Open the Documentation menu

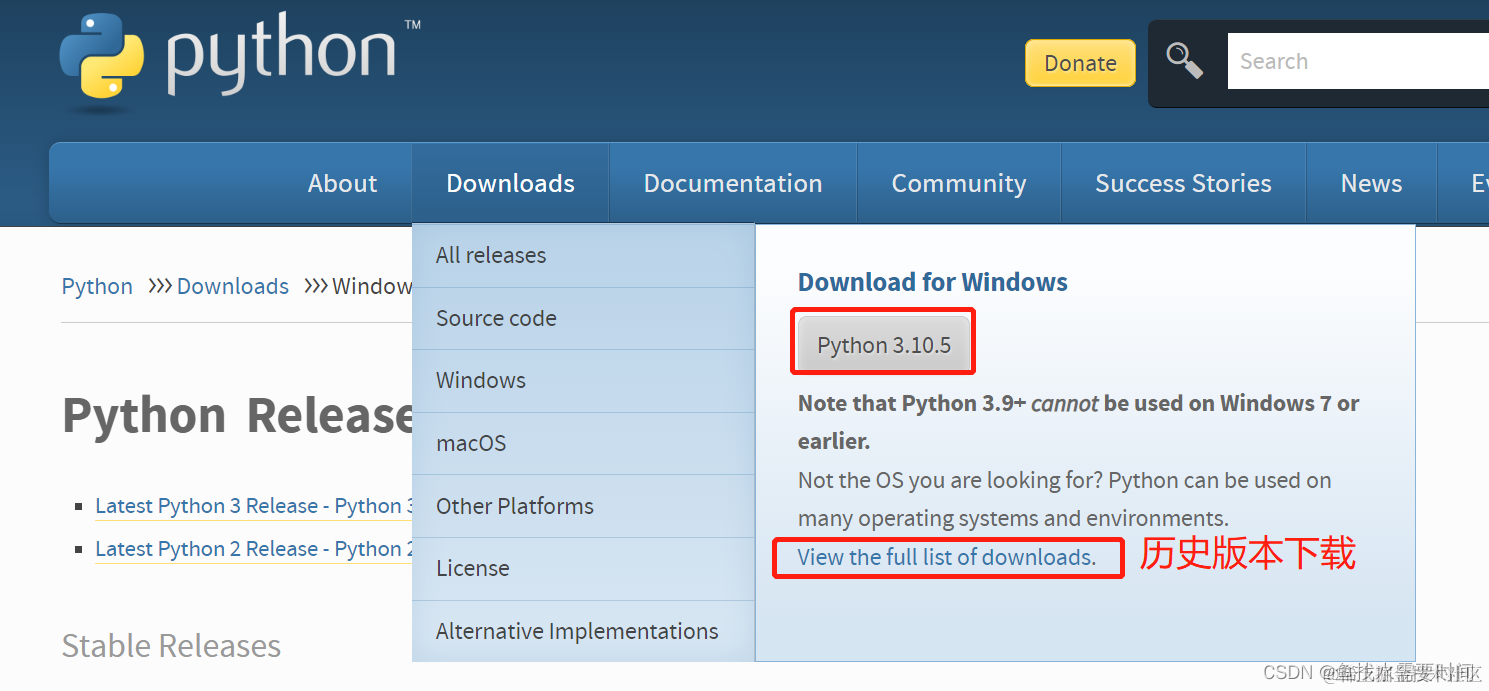pos(733,183)
